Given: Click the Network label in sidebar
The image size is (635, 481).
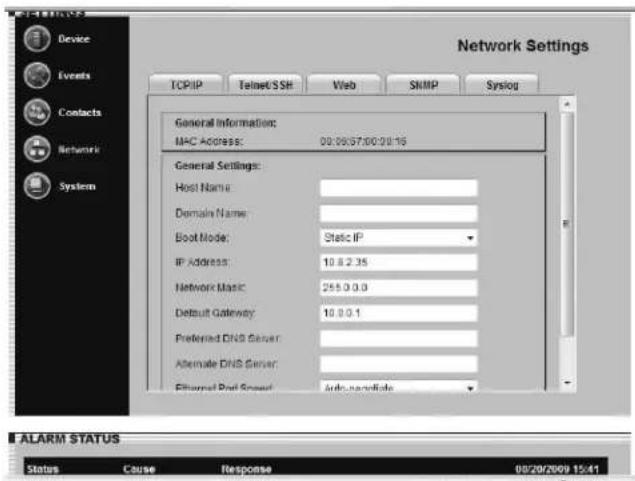Looking at the screenshot, I should click(x=79, y=149).
